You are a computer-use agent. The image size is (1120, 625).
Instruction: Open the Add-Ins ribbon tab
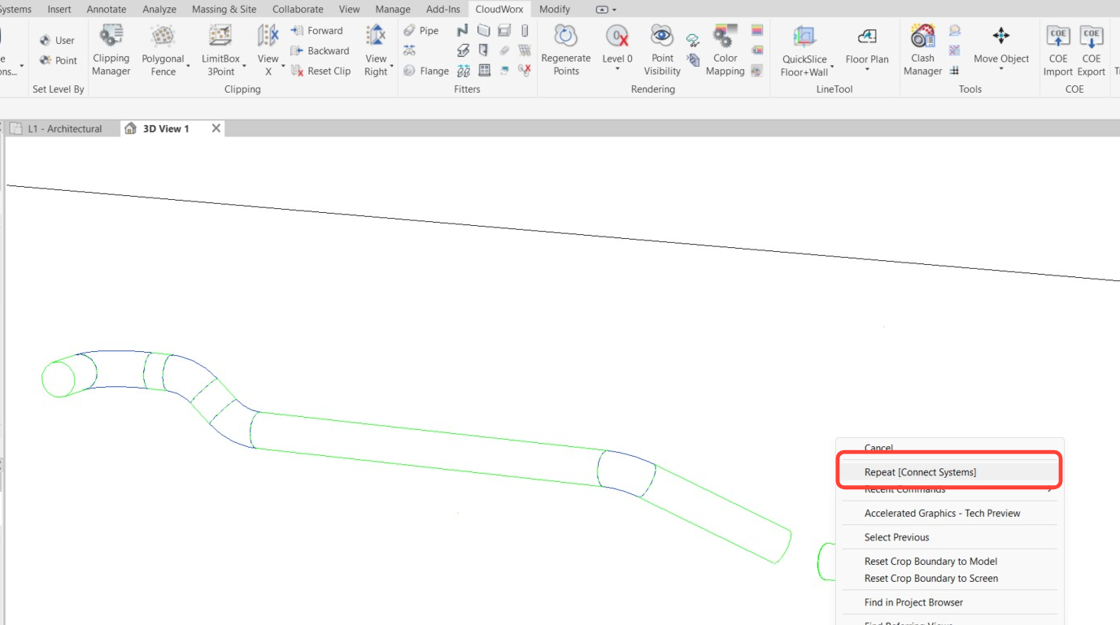pyautogui.click(x=443, y=9)
